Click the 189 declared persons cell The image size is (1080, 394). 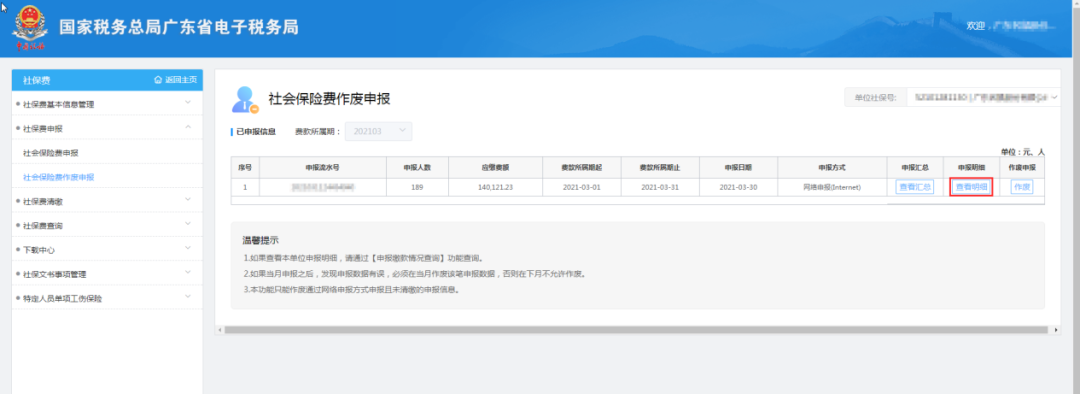point(417,187)
